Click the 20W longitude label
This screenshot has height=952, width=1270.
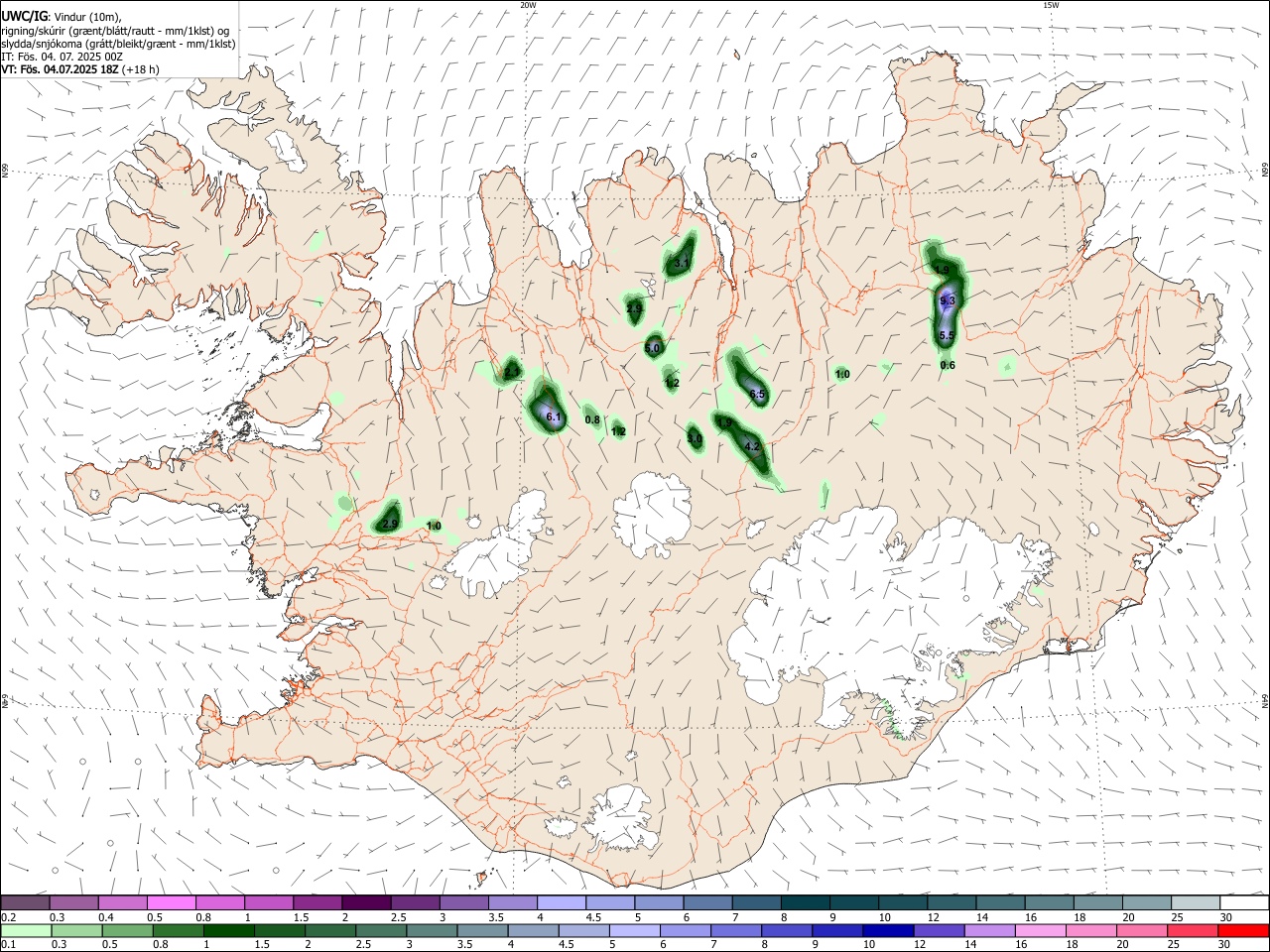(x=529, y=5)
